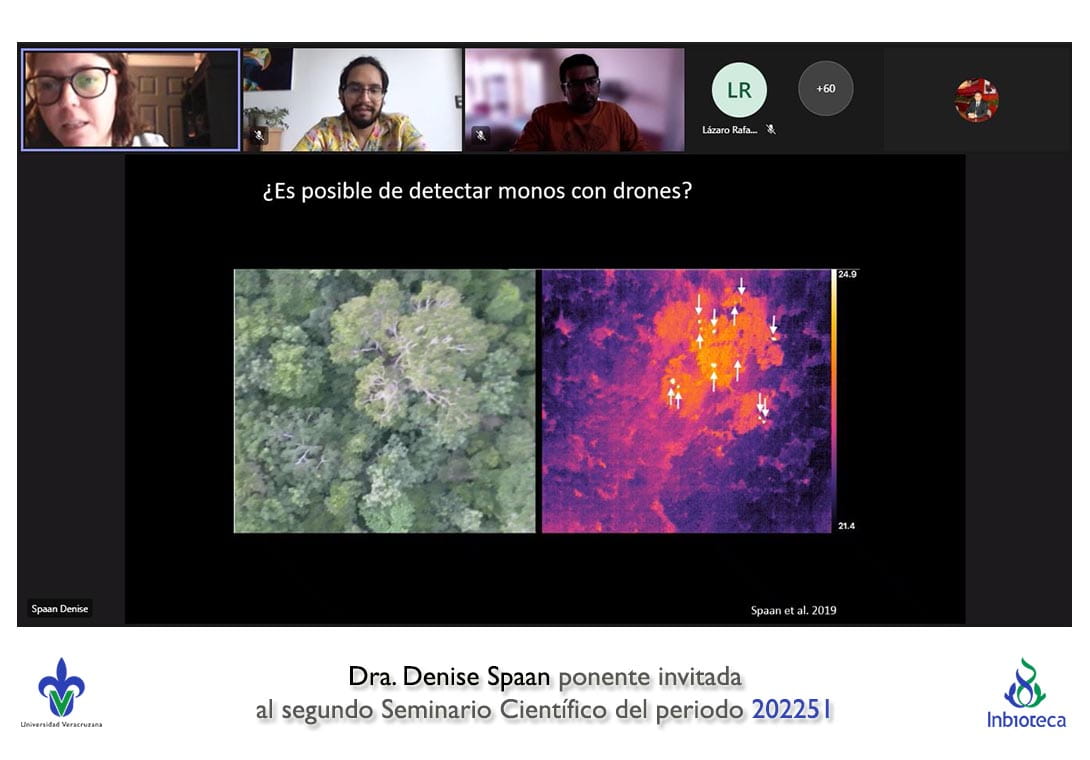The image size is (1090, 760).
Task: Click the muted mic icon on the floral-shirt participant tile
Action: coord(258,135)
